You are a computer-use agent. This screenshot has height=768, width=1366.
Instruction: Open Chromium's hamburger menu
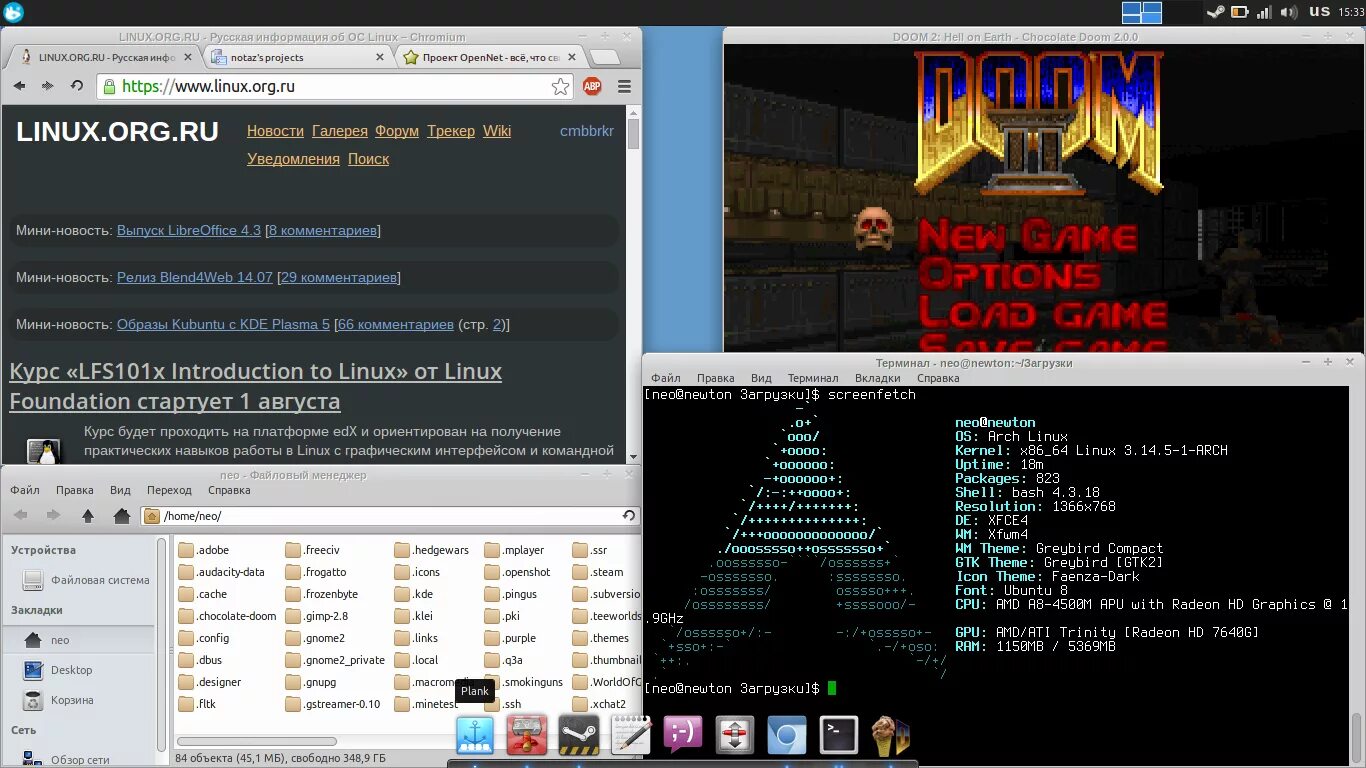point(624,87)
